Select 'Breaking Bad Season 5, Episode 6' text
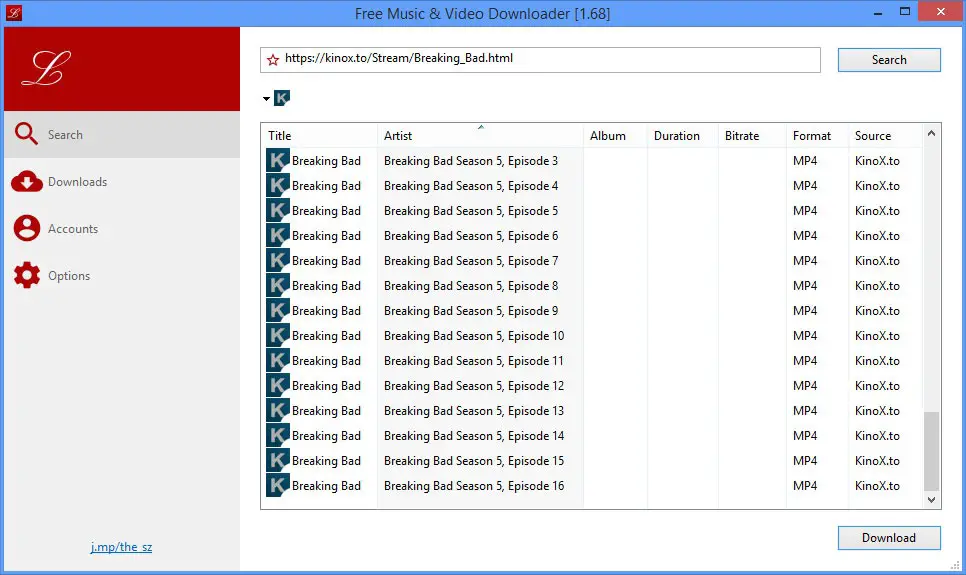The width and height of the screenshot is (966, 575). click(x=471, y=236)
